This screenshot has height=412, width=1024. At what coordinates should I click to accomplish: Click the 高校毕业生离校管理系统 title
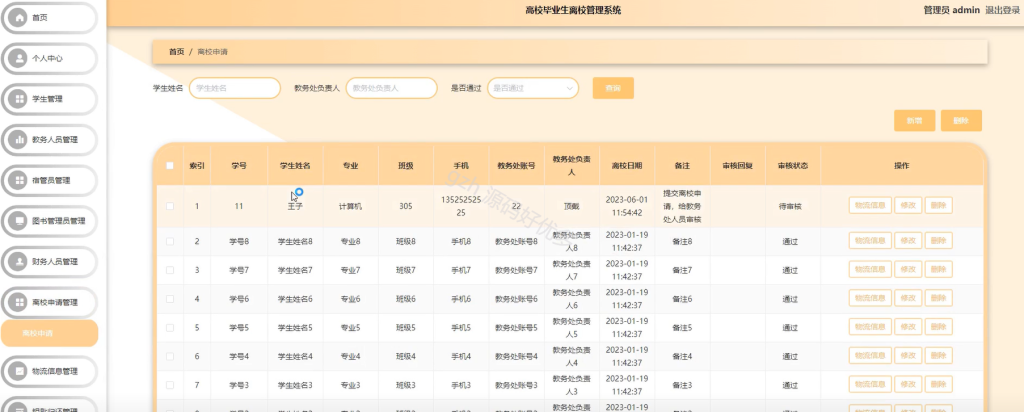(573, 10)
